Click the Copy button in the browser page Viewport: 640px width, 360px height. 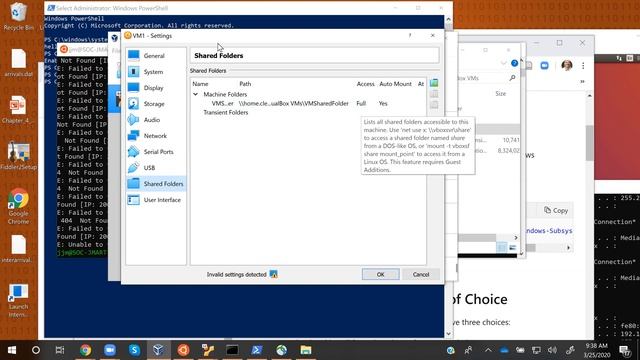556,211
